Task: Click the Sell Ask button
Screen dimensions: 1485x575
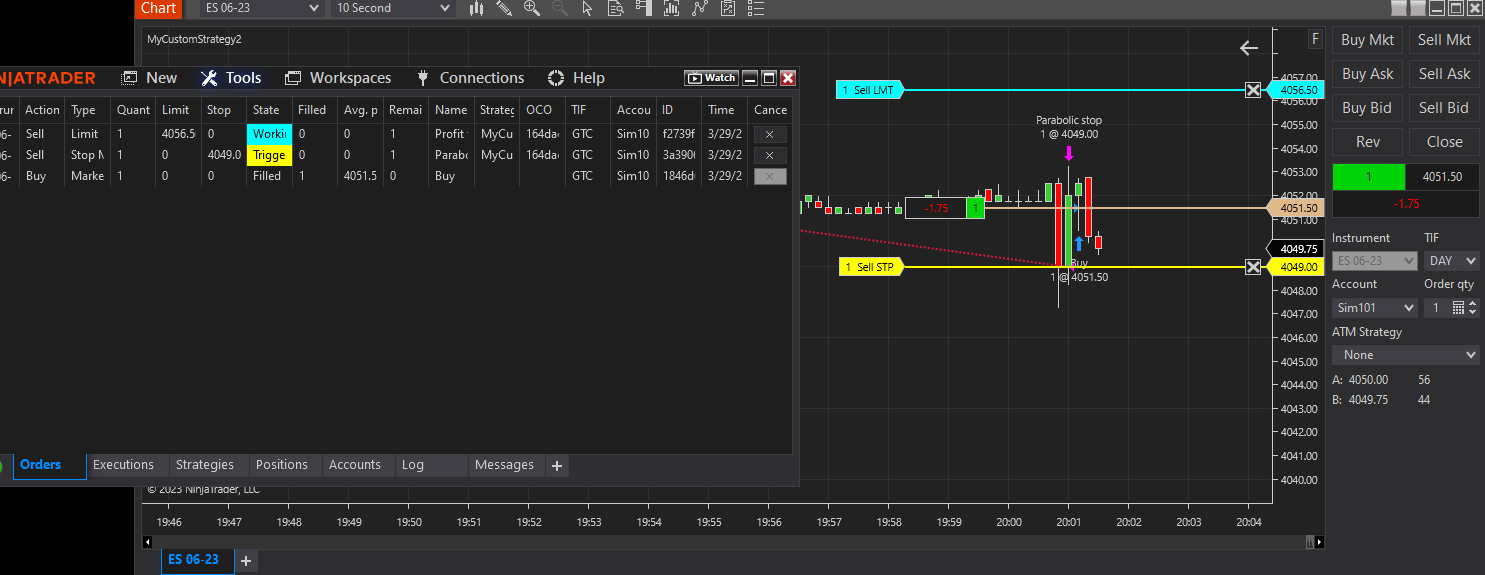Action: click(1444, 74)
